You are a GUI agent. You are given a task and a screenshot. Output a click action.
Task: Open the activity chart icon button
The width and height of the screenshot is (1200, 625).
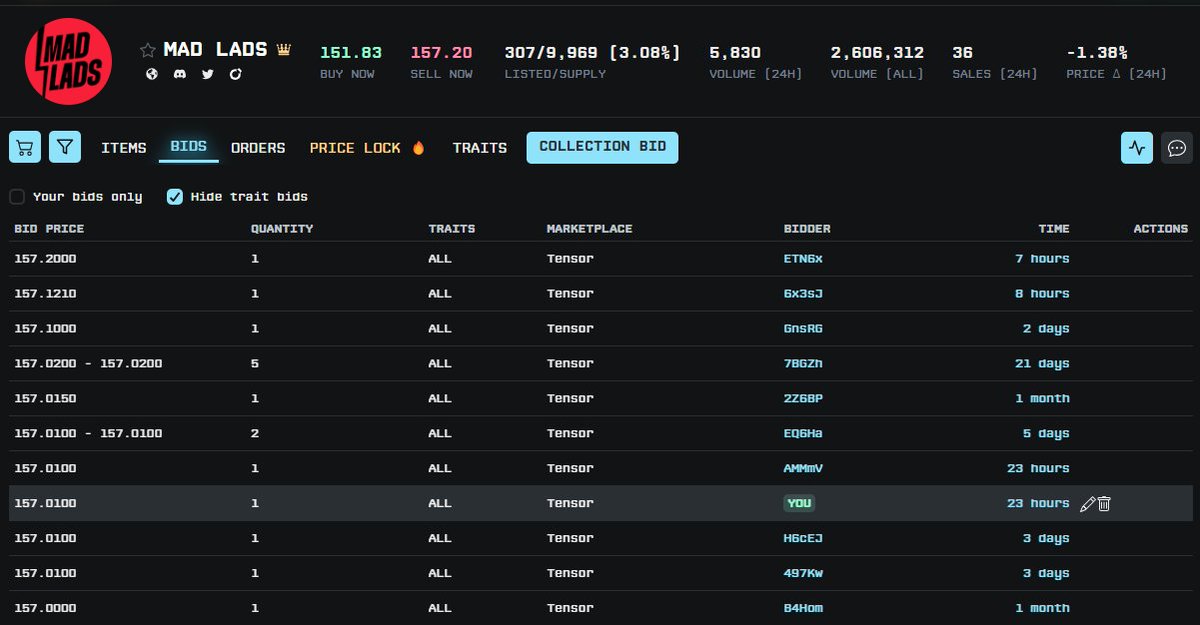pyautogui.click(x=1137, y=147)
